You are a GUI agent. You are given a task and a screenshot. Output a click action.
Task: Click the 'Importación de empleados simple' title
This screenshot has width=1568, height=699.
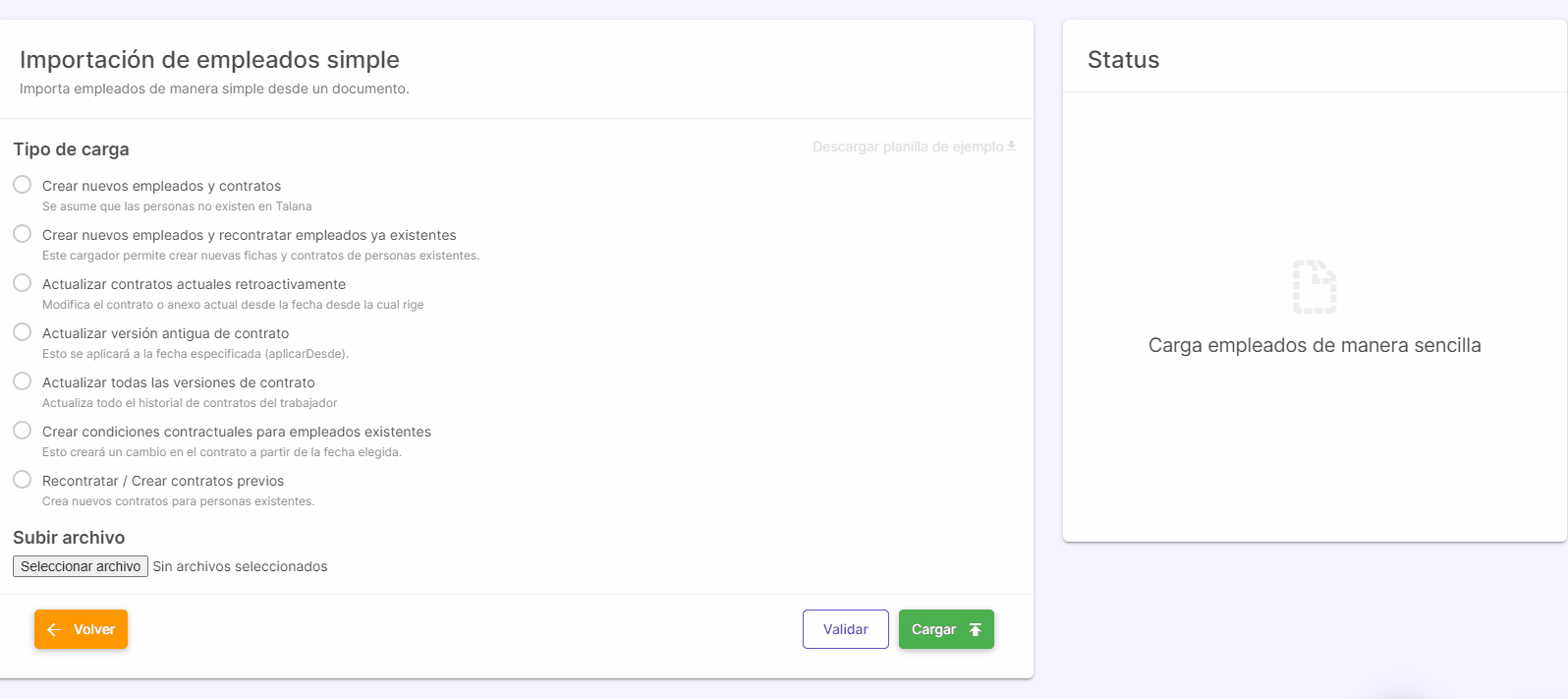(209, 60)
